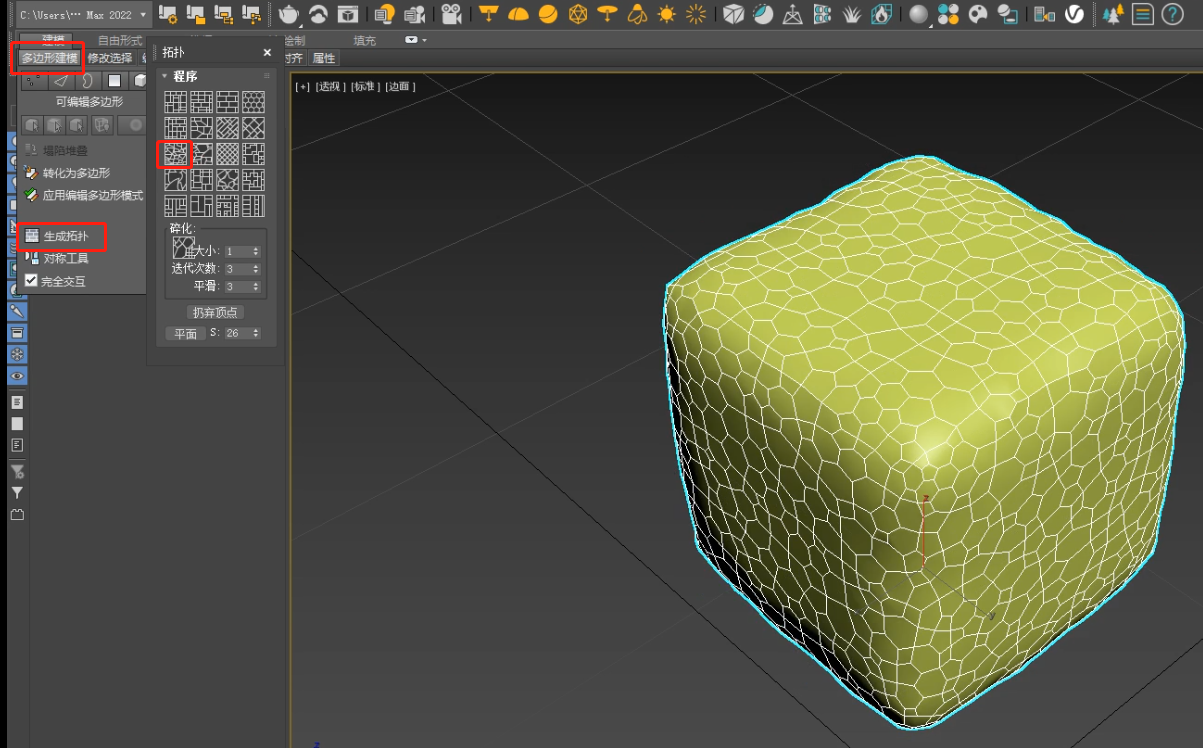Toggle Edge sub-object mode triangle icon
The height and width of the screenshot is (748, 1203).
(62, 80)
